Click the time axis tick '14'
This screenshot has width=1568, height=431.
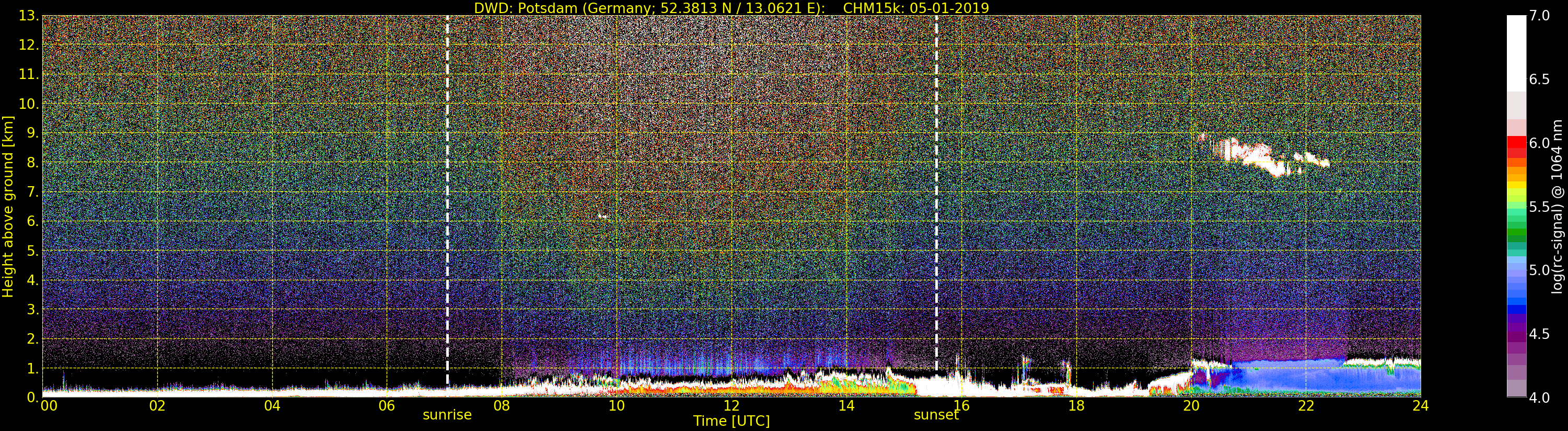pos(846,406)
